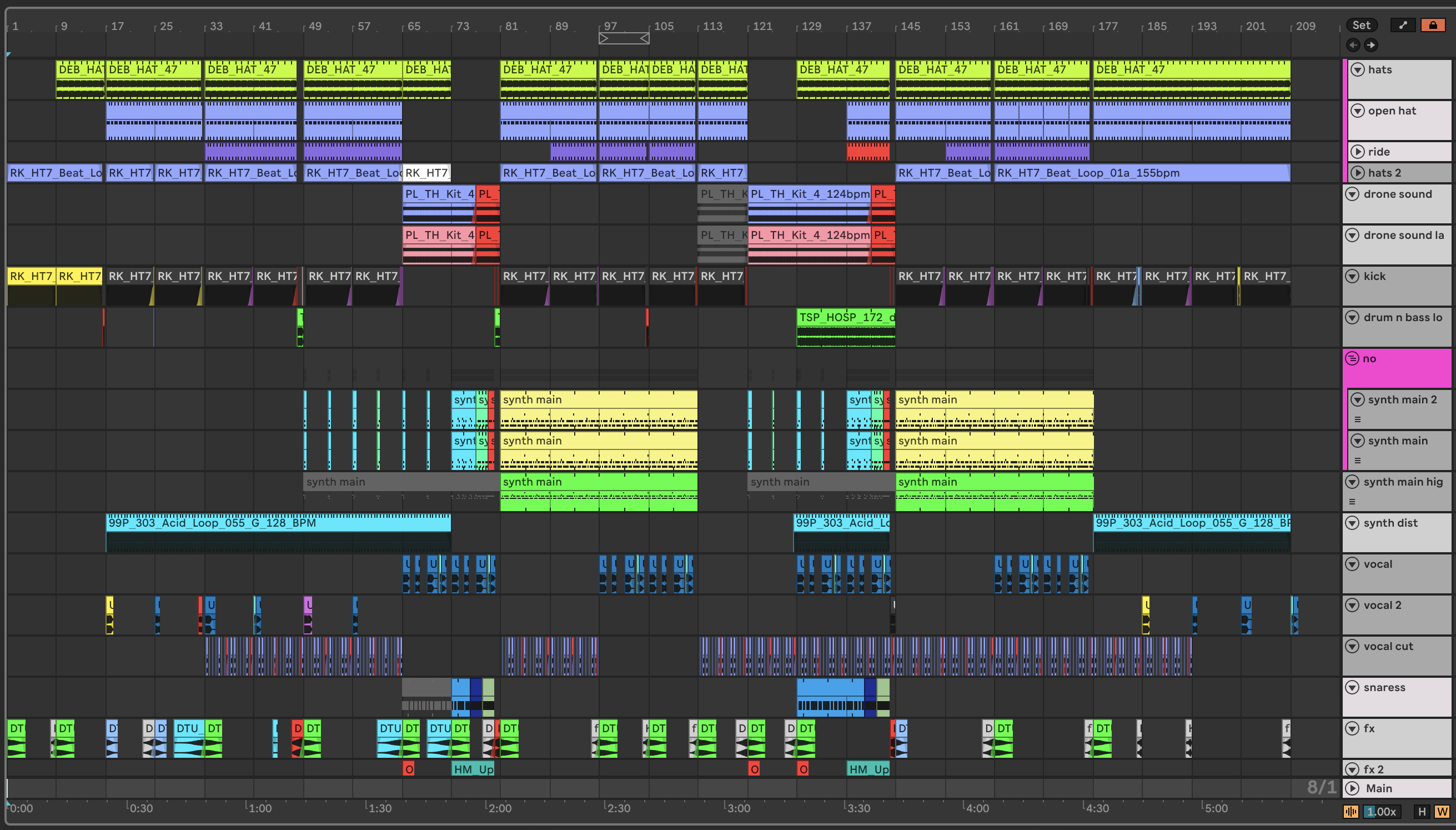Expand the hats 2 track
1456x830 pixels.
[x=1358, y=173]
